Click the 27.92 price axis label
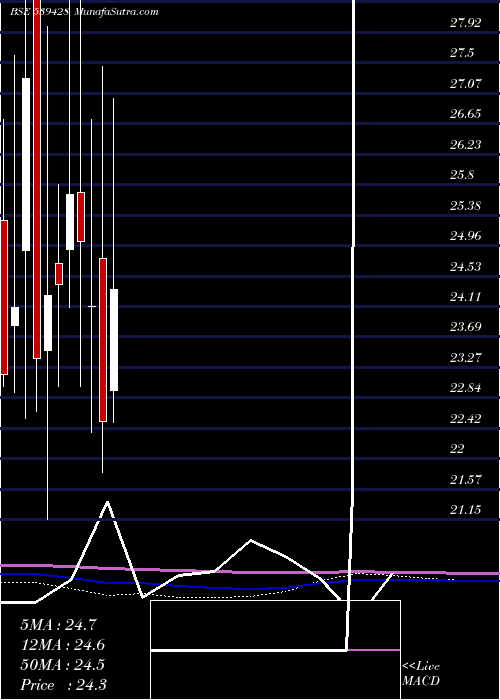This screenshot has height=700, width=500. pyautogui.click(x=466, y=23)
